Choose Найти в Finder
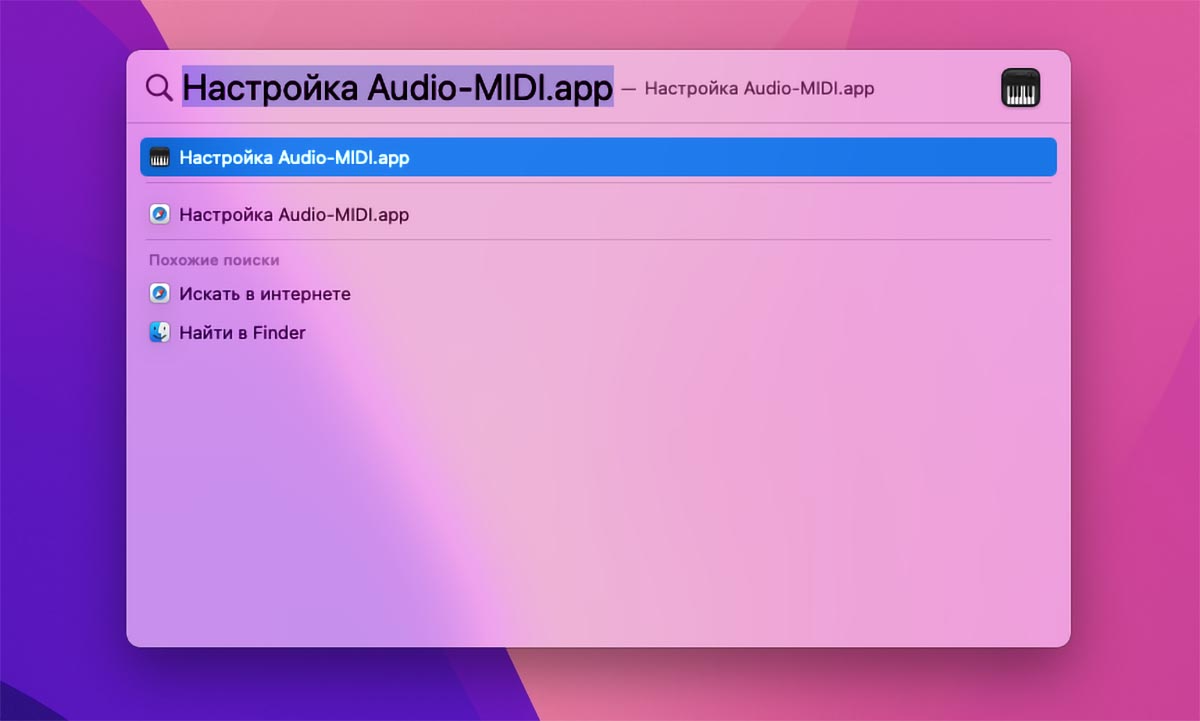Viewport: 1200px width, 721px height. pyautogui.click(x=598, y=332)
